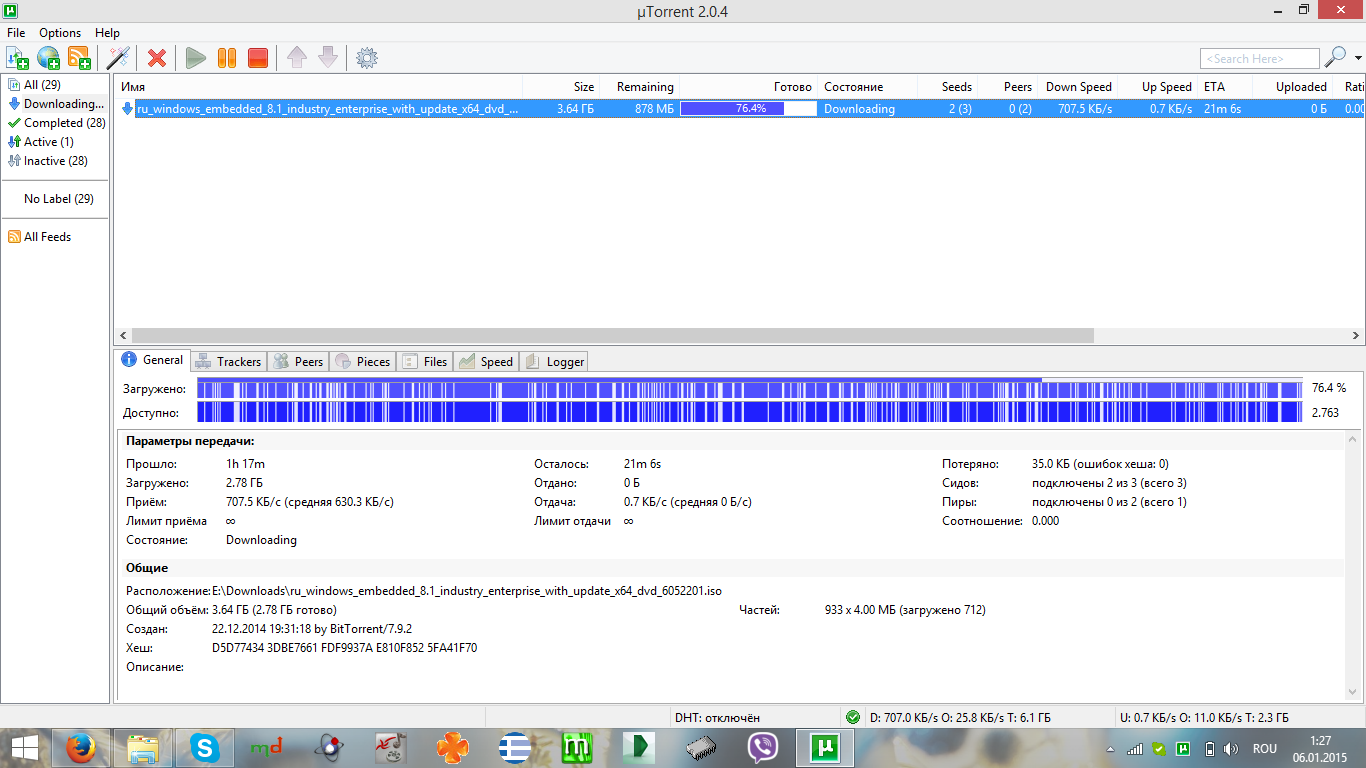Select Downloading category in the sidebar
The image size is (1366, 768).
coord(55,104)
